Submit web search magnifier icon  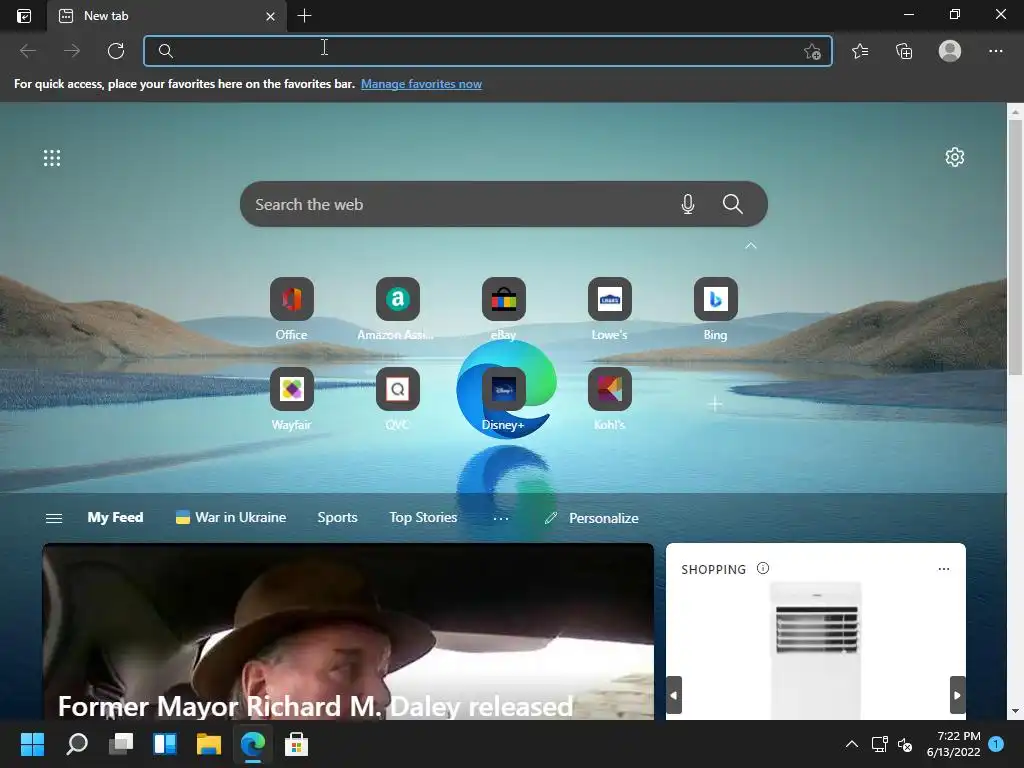pyautogui.click(x=733, y=204)
